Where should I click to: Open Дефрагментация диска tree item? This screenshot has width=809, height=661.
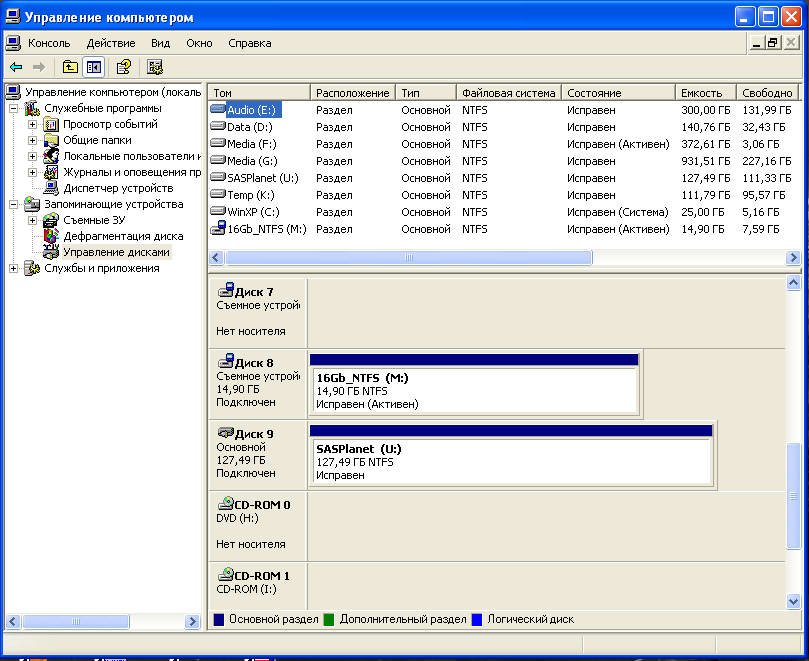(122, 236)
